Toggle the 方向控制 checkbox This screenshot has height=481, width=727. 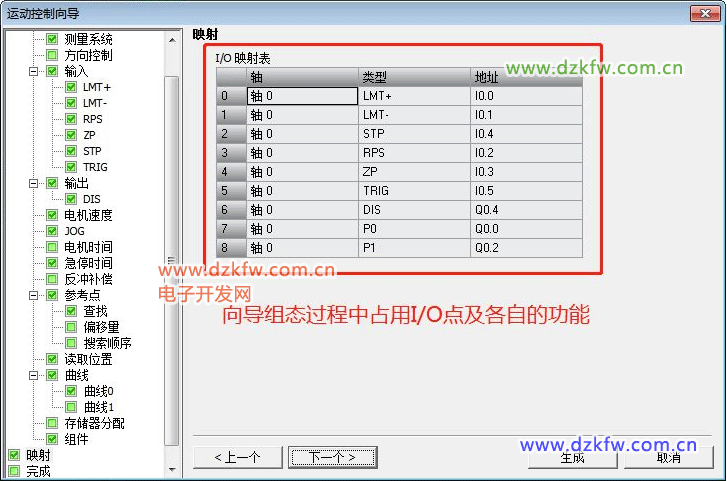pos(52,55)
